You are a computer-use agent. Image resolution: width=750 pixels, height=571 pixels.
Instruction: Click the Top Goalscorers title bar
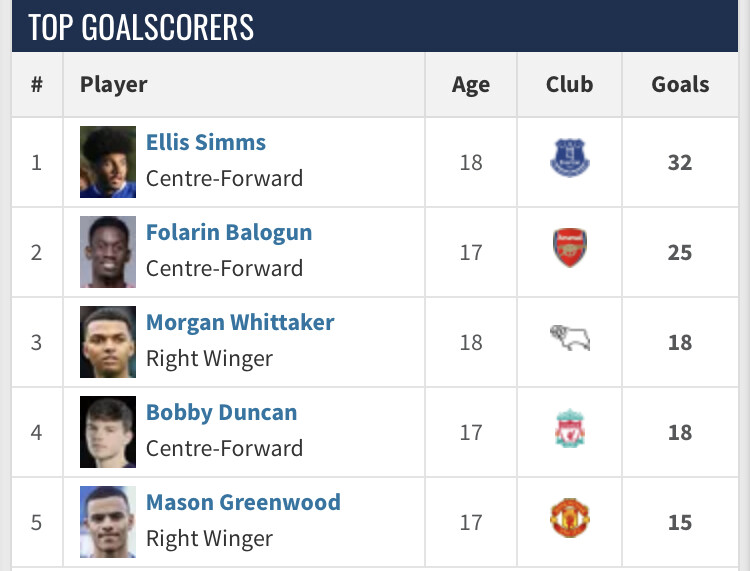(x=375, y=26)
